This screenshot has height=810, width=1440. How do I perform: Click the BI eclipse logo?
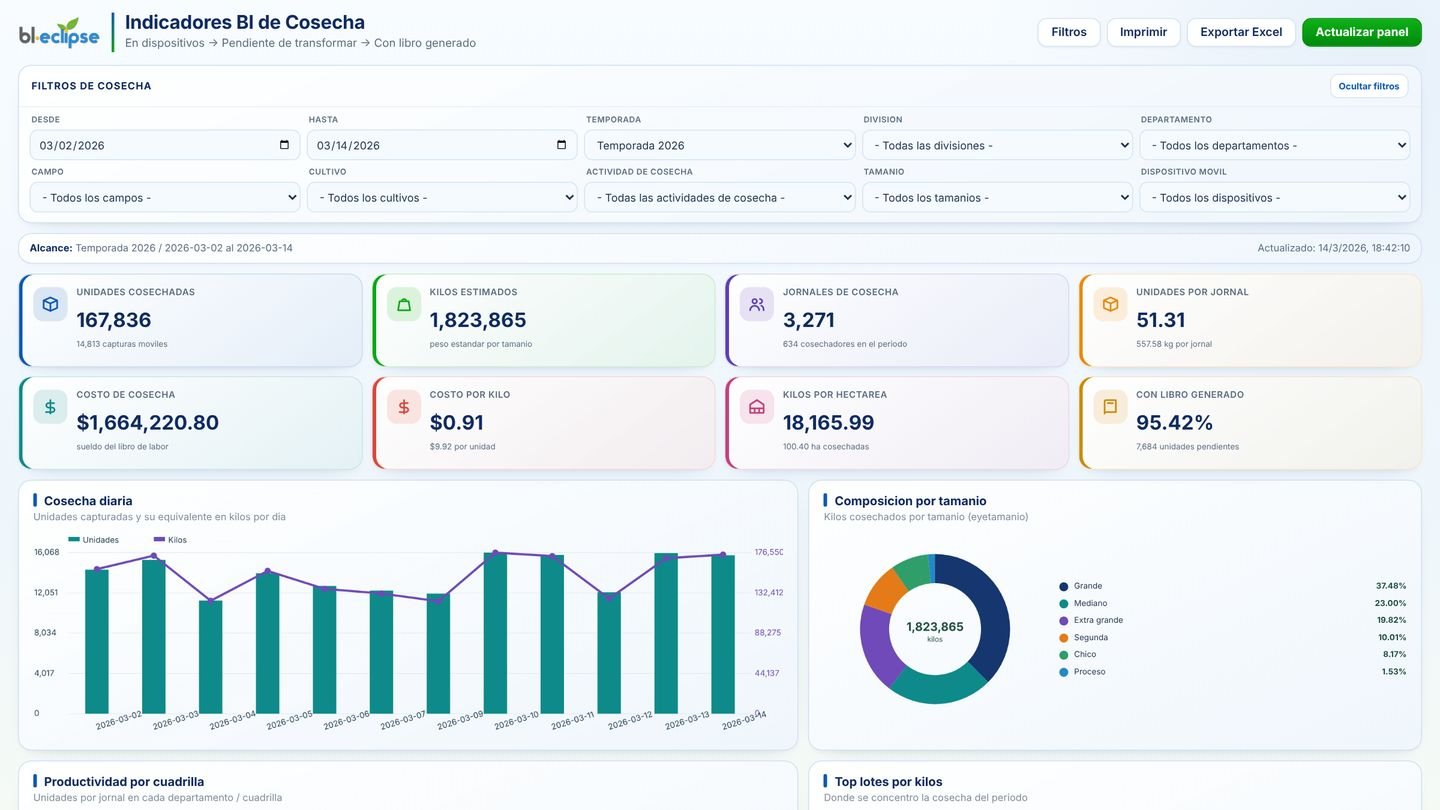click(59, 33)
